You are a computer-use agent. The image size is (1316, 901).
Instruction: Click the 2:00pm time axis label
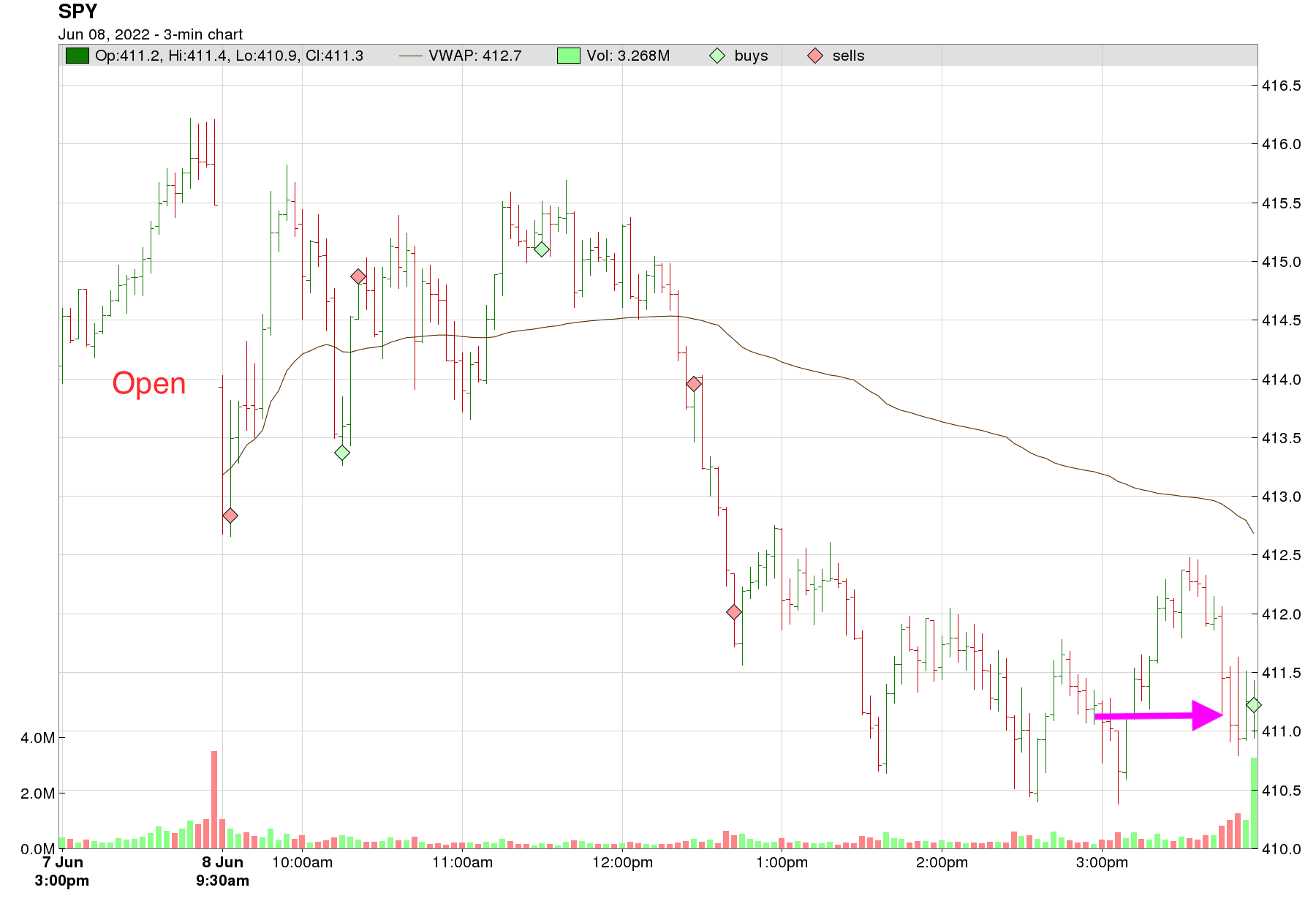coord(942,862)
